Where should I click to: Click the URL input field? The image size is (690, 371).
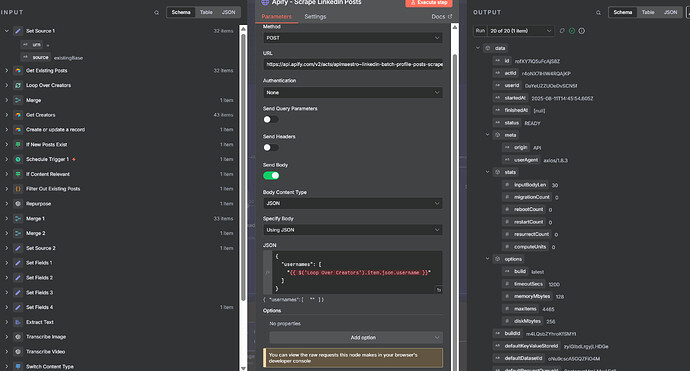tap(352, 64)
